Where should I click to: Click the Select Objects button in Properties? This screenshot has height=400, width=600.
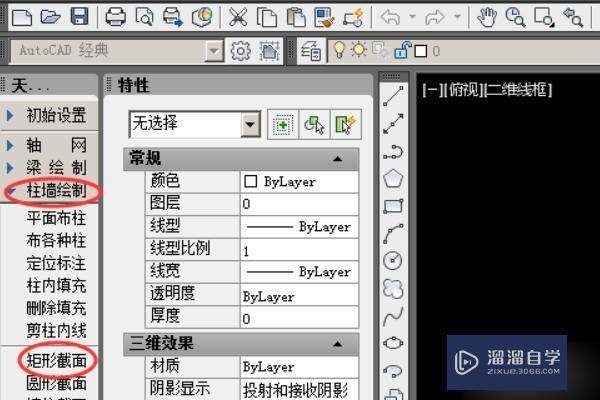coord(314,125)
